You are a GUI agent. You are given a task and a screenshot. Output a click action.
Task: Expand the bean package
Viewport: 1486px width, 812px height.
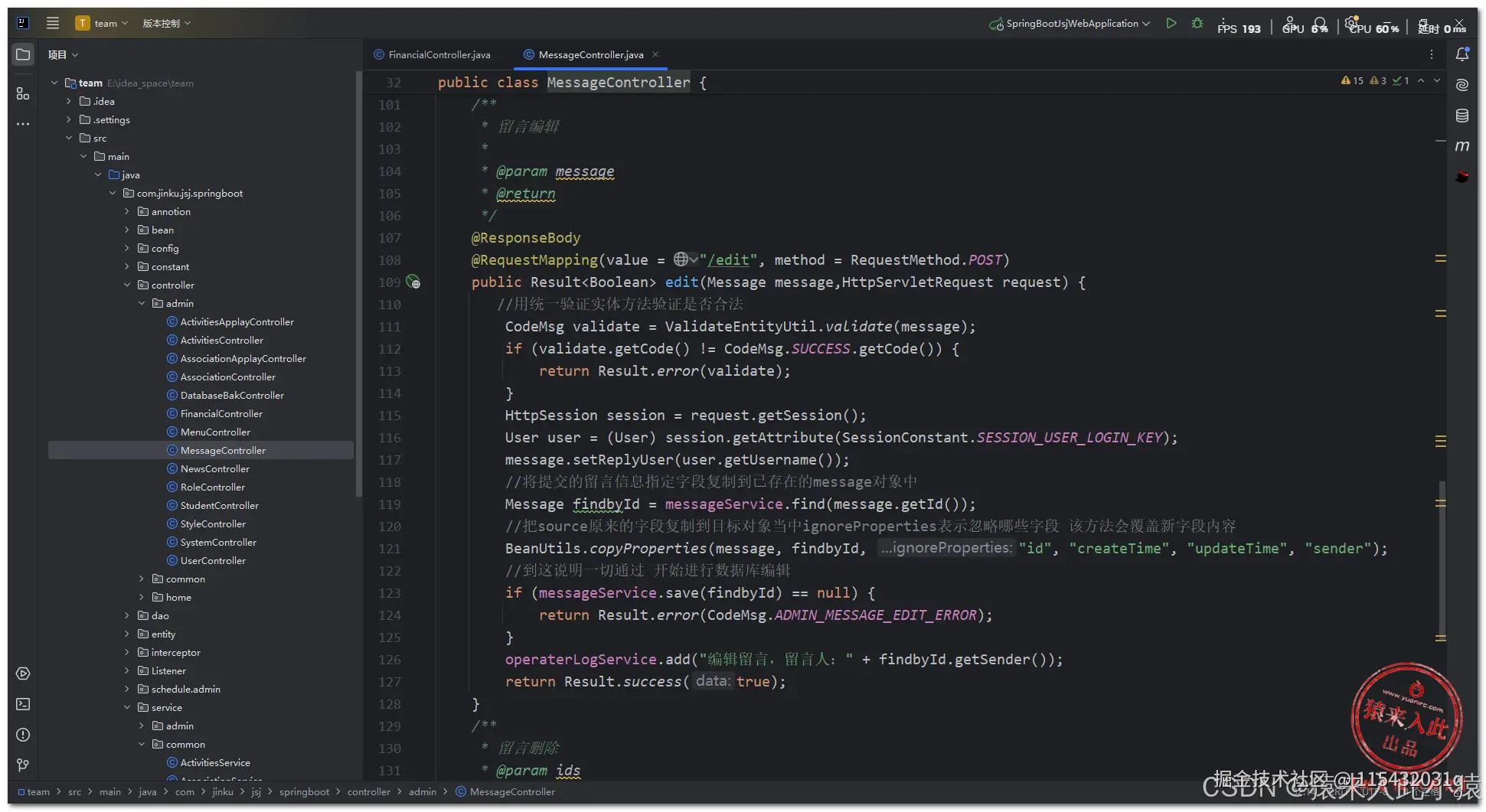pyautogui.click(x=127, y=230)
